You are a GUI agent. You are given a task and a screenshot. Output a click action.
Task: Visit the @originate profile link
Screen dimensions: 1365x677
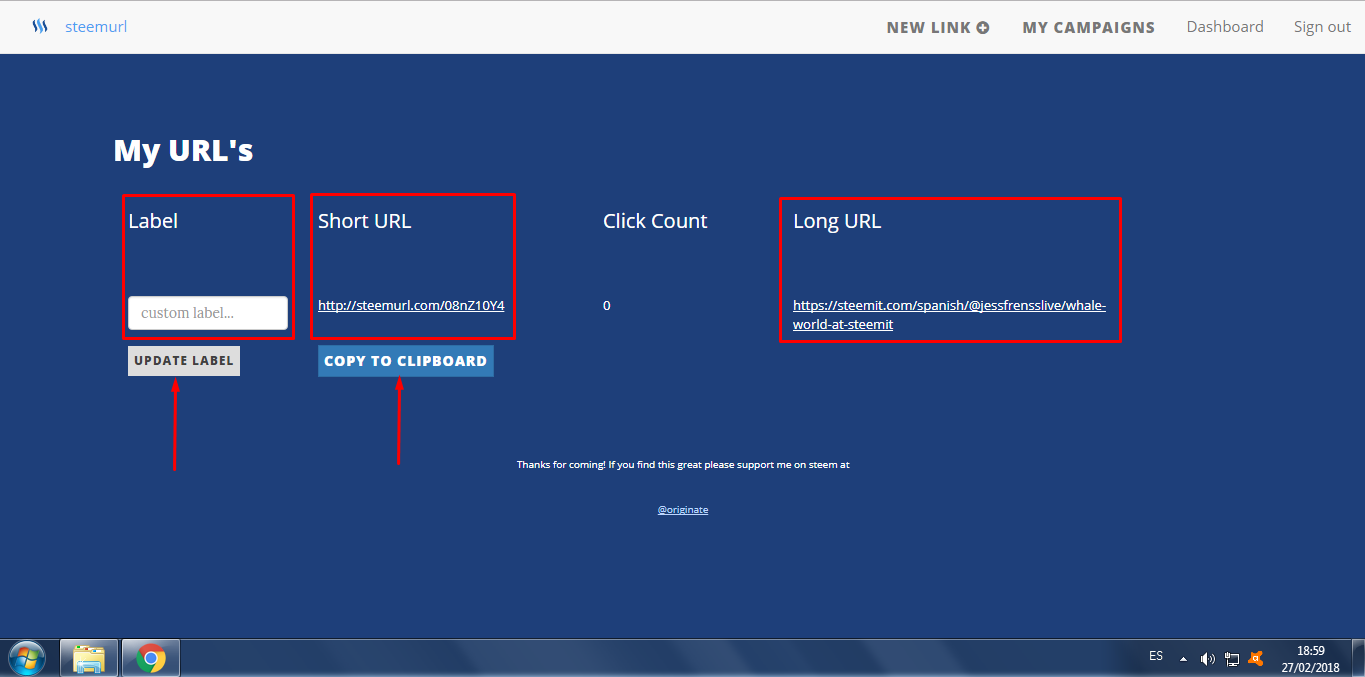pos(683,509)
